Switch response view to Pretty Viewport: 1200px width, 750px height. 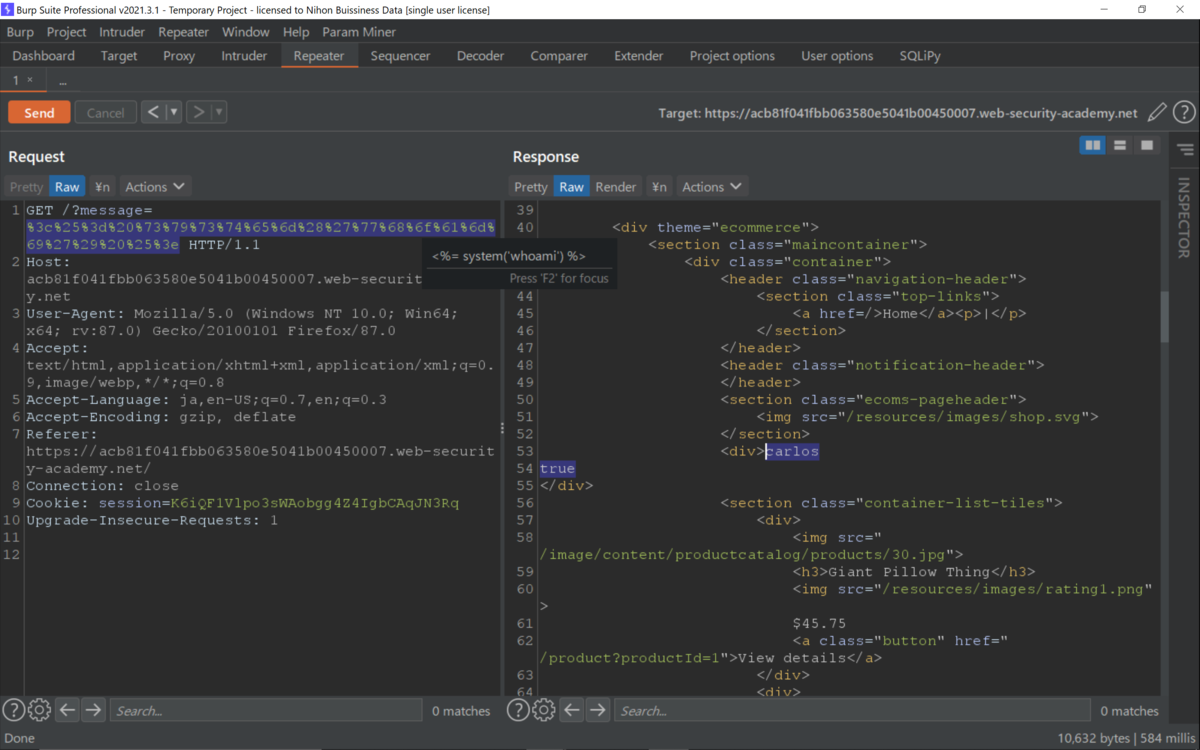pos(531,187)
